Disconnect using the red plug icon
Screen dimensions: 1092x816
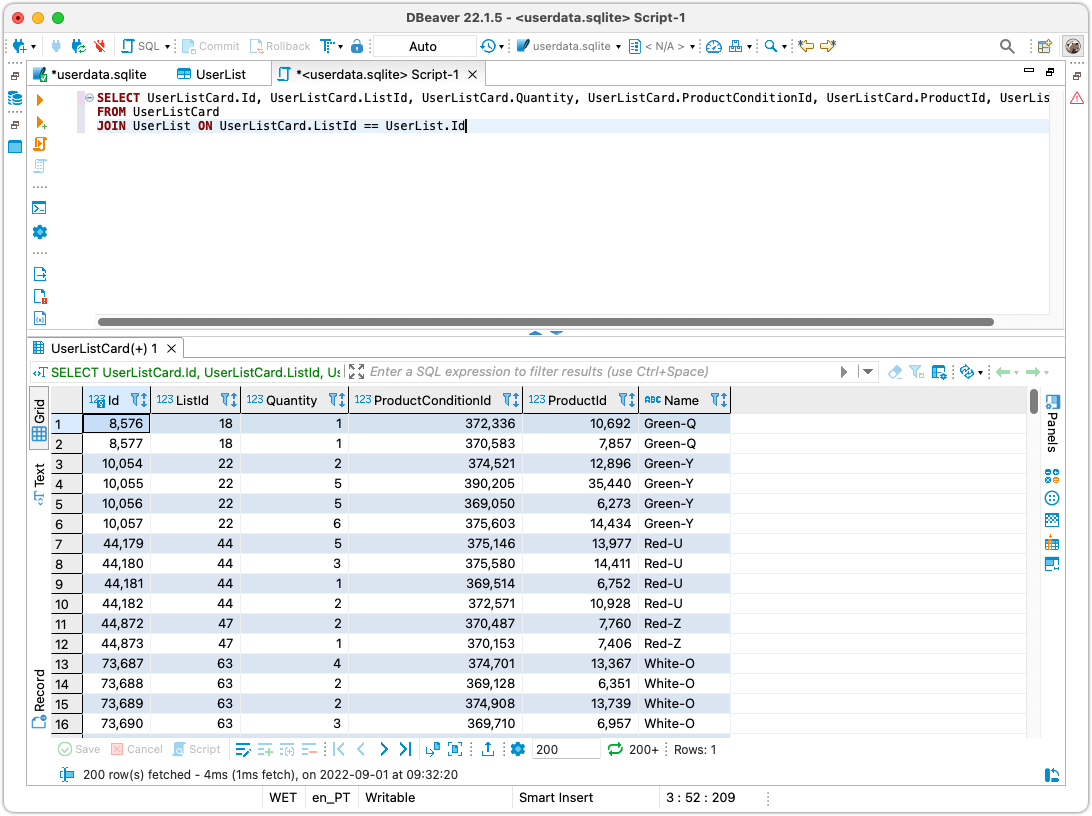coord(100,47)
